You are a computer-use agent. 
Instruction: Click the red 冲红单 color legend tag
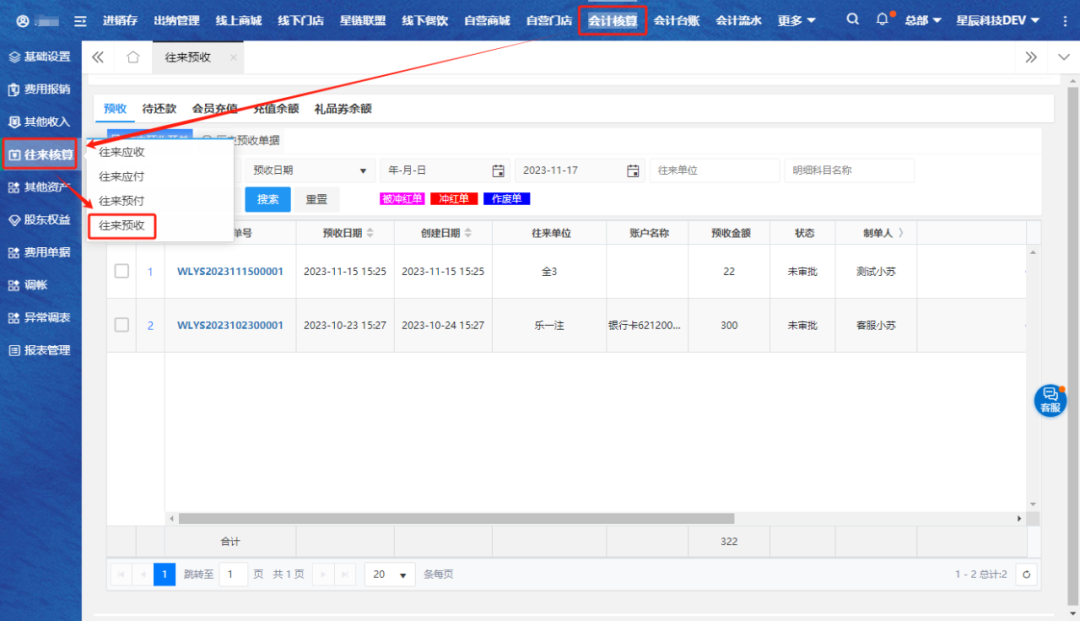click(454, 199)
